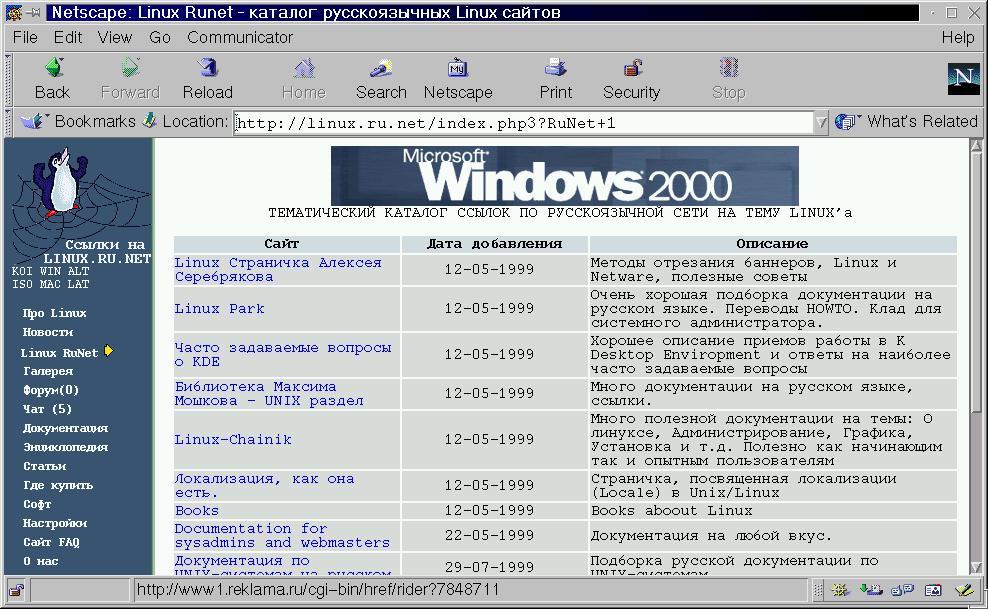
Task: Open Documentation for sysadmins and webmasters link
Action: (282, 535)
